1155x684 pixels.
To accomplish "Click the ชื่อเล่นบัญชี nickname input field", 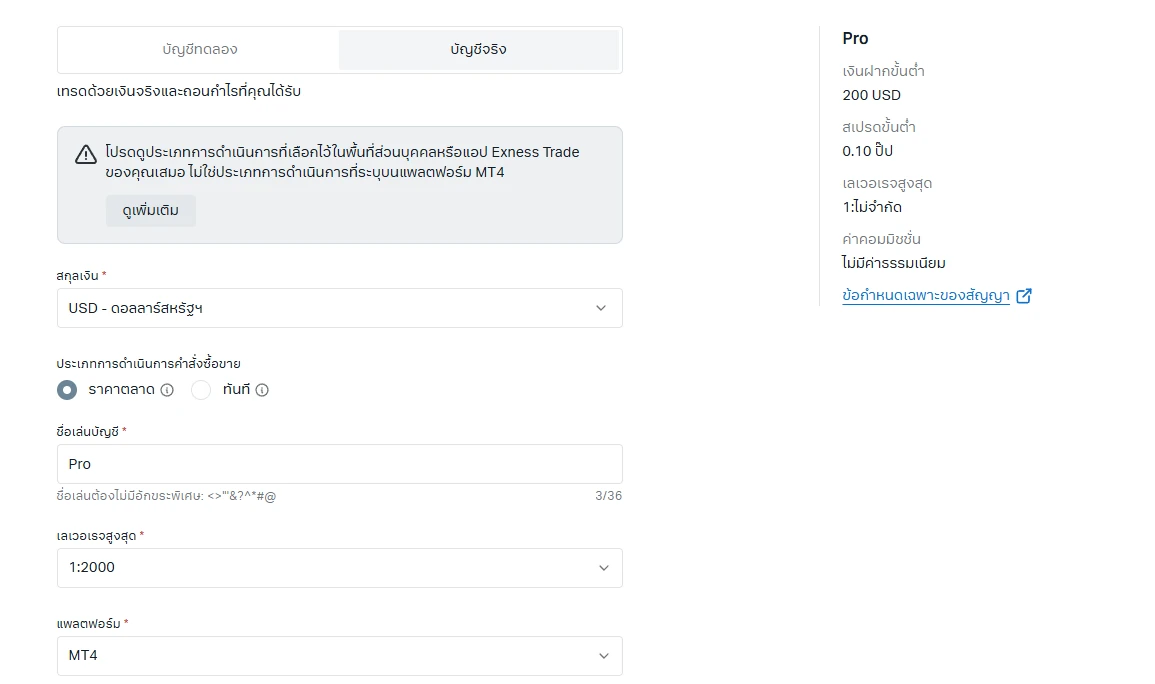I will coord(340,464).
